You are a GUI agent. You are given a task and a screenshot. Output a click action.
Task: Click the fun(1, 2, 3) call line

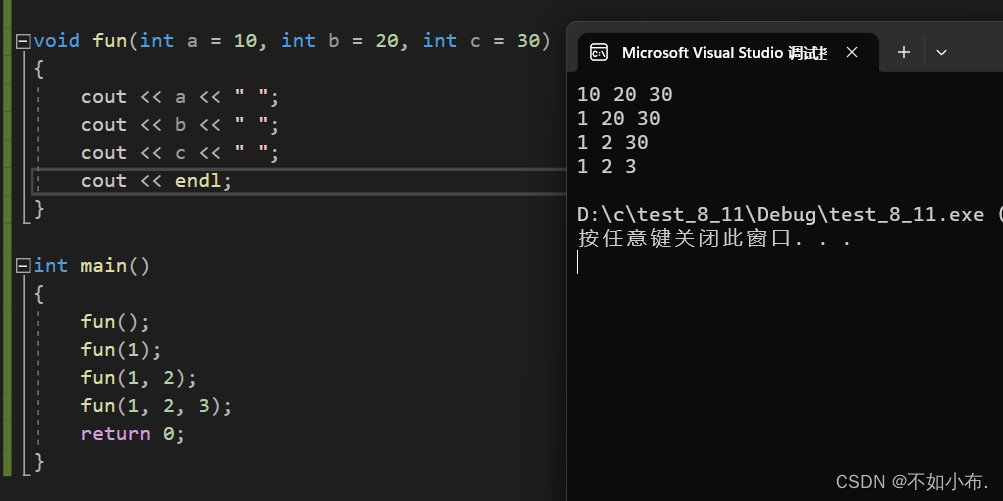coord(156,406)
